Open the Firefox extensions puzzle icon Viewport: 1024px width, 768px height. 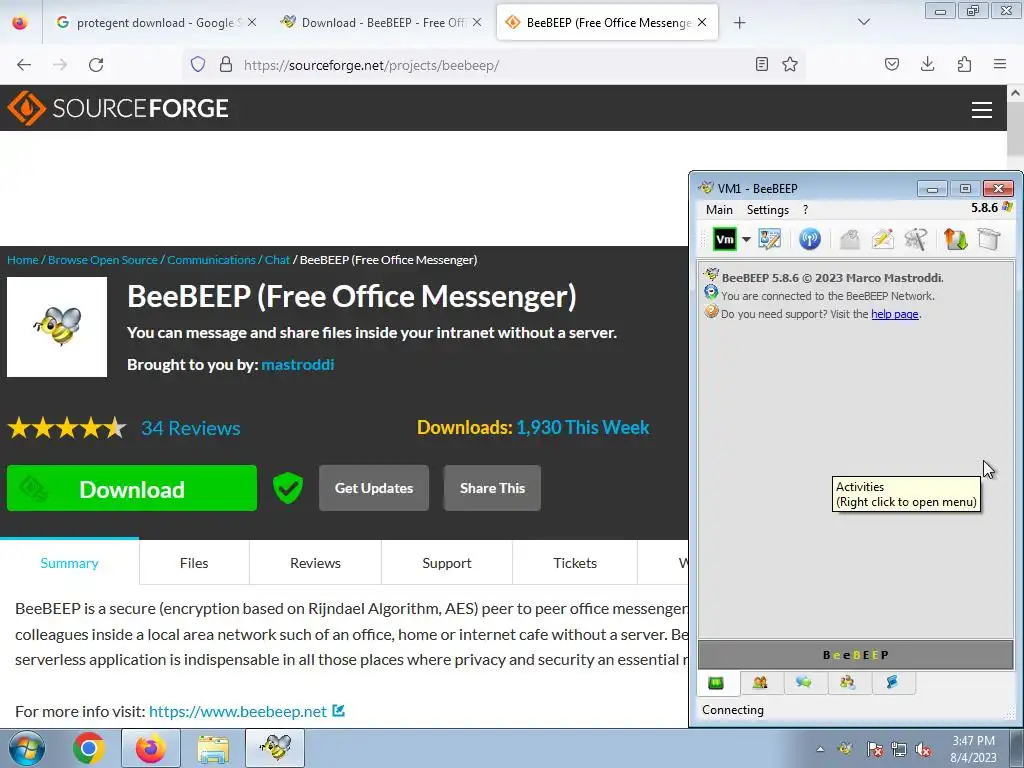(964, 64)
